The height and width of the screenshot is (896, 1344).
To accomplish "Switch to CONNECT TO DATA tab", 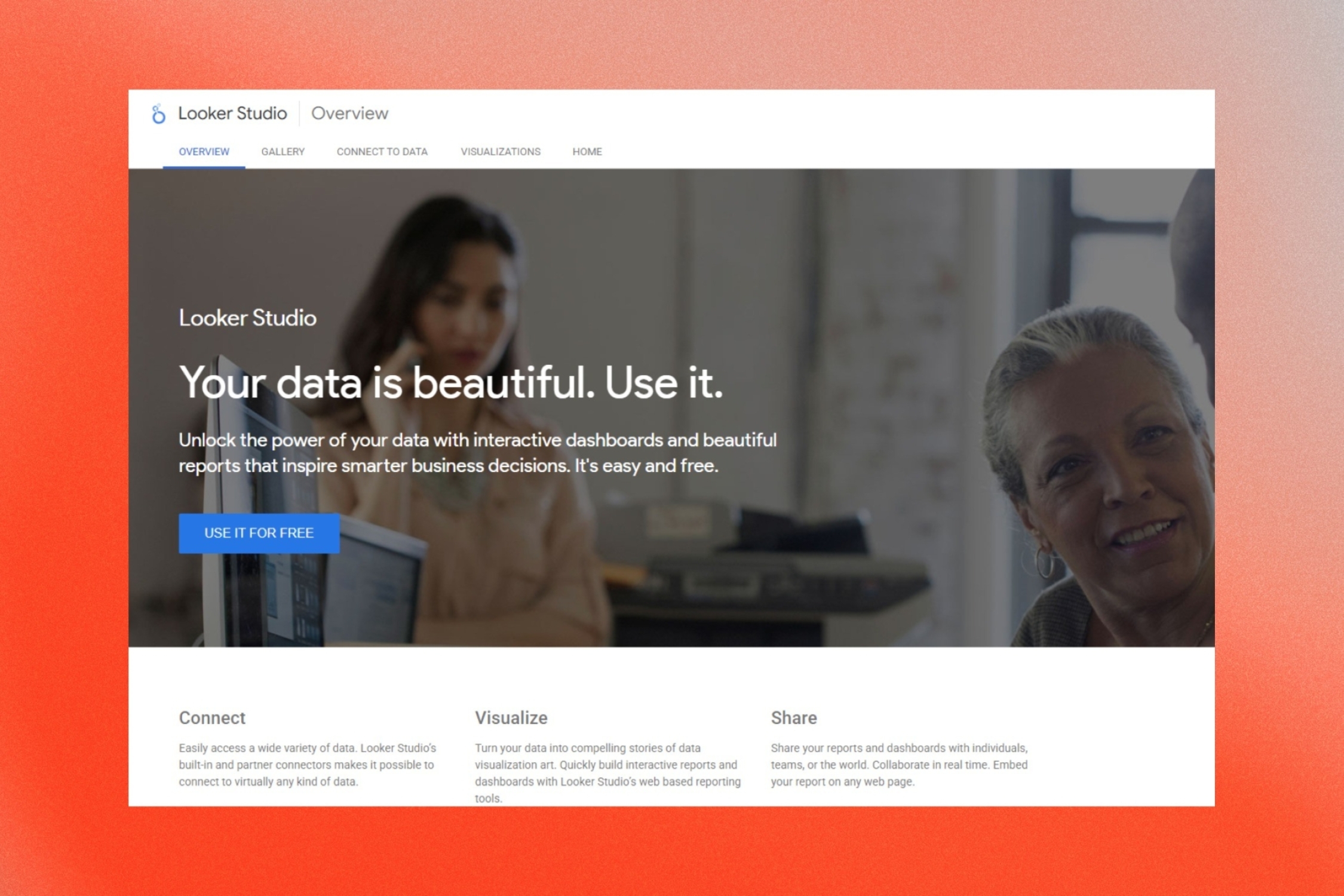I will (382, 152).
